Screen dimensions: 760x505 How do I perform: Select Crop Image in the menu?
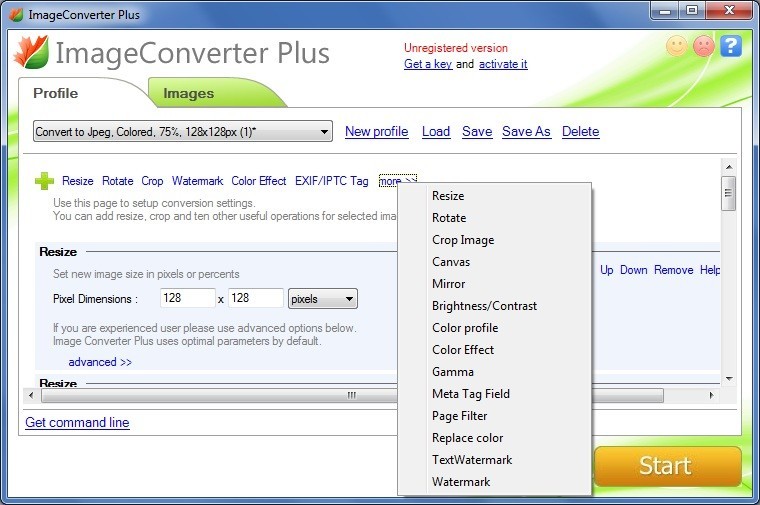tap(494, 240)
